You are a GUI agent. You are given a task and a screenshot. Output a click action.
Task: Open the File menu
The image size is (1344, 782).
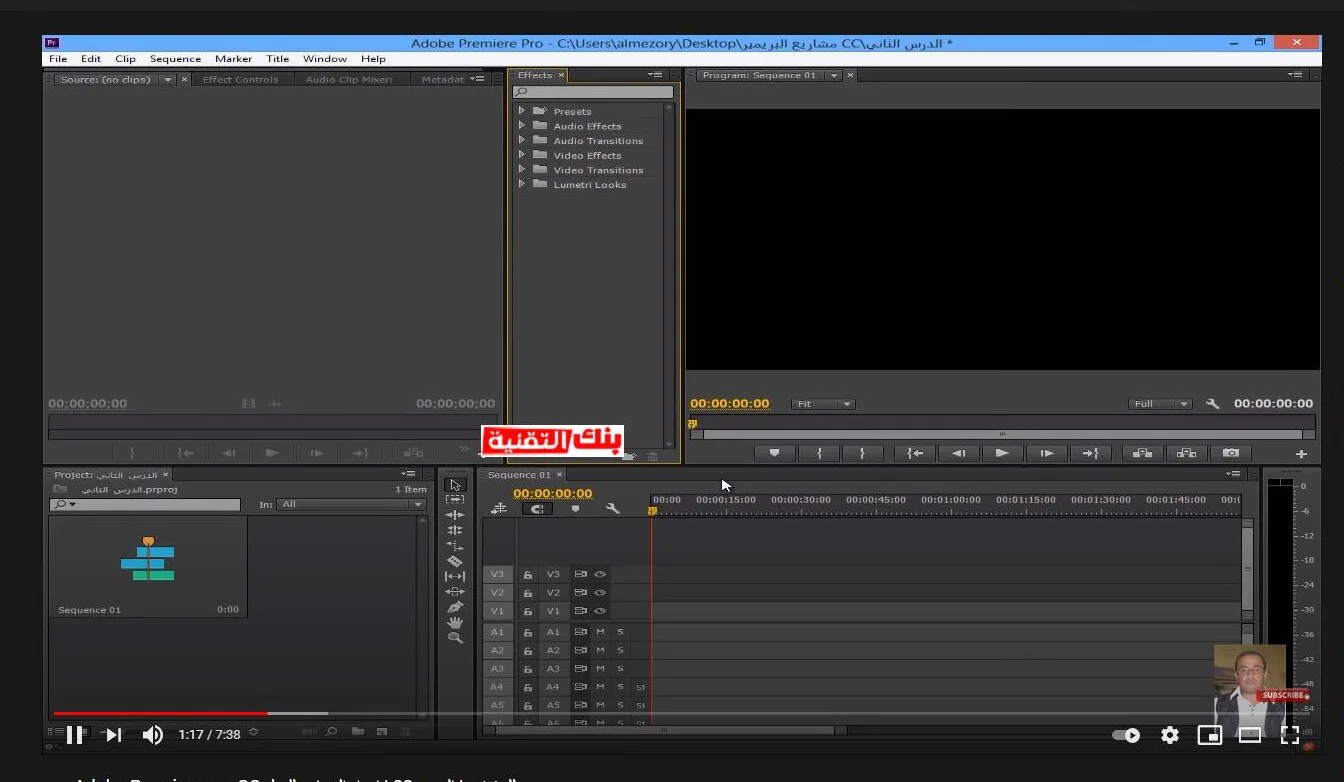coord(58,59)
